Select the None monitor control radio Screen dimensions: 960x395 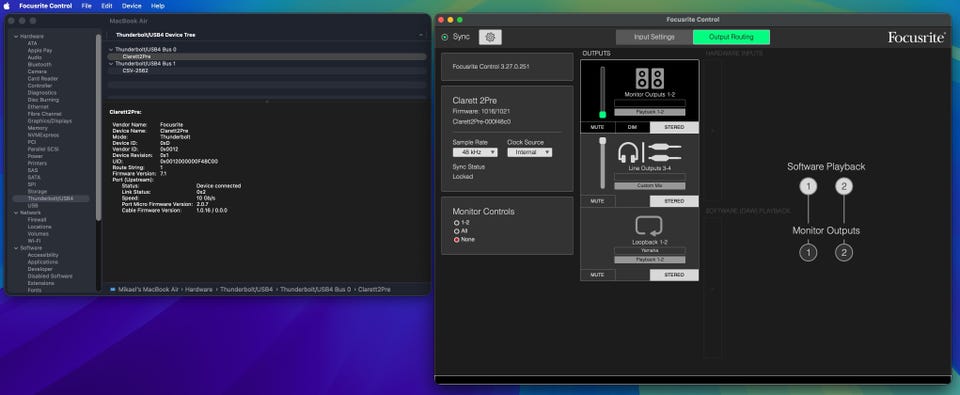[456, 240]
